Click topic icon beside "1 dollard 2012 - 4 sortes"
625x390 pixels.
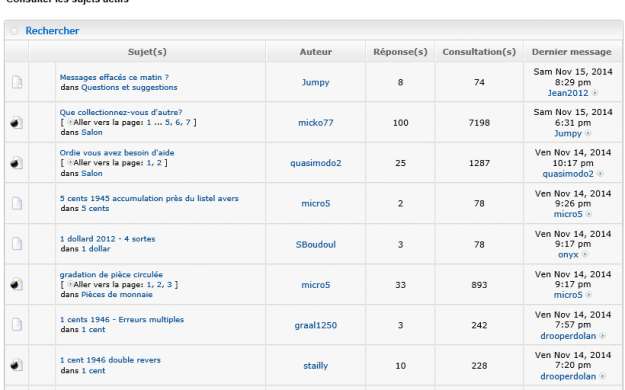point(17,244)
